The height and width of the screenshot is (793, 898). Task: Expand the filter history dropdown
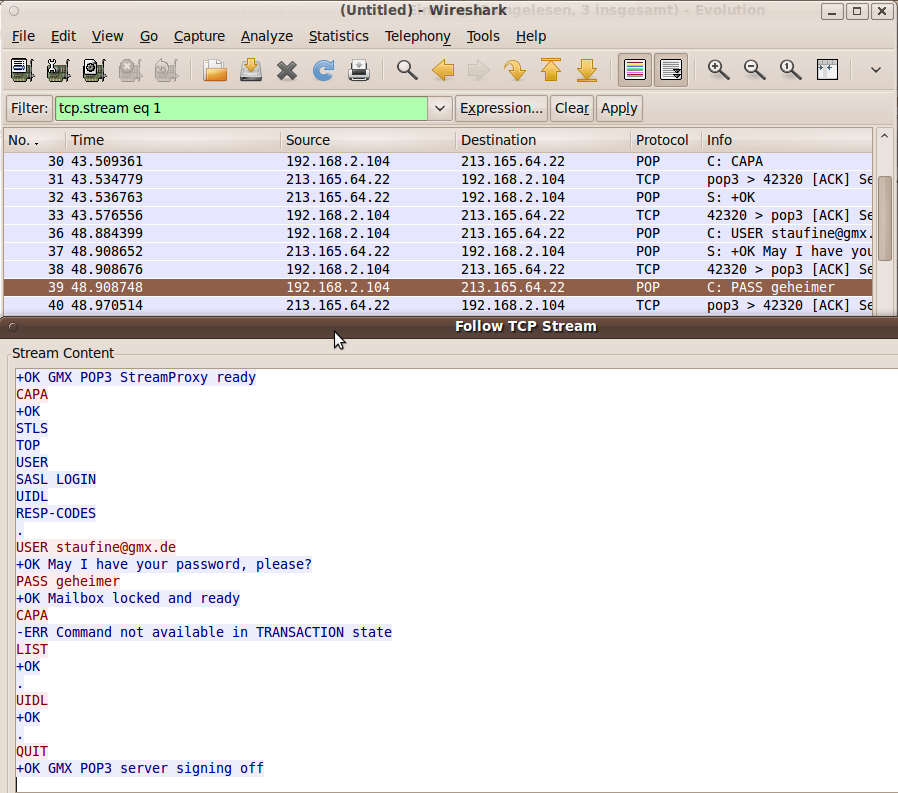(439, 108)
